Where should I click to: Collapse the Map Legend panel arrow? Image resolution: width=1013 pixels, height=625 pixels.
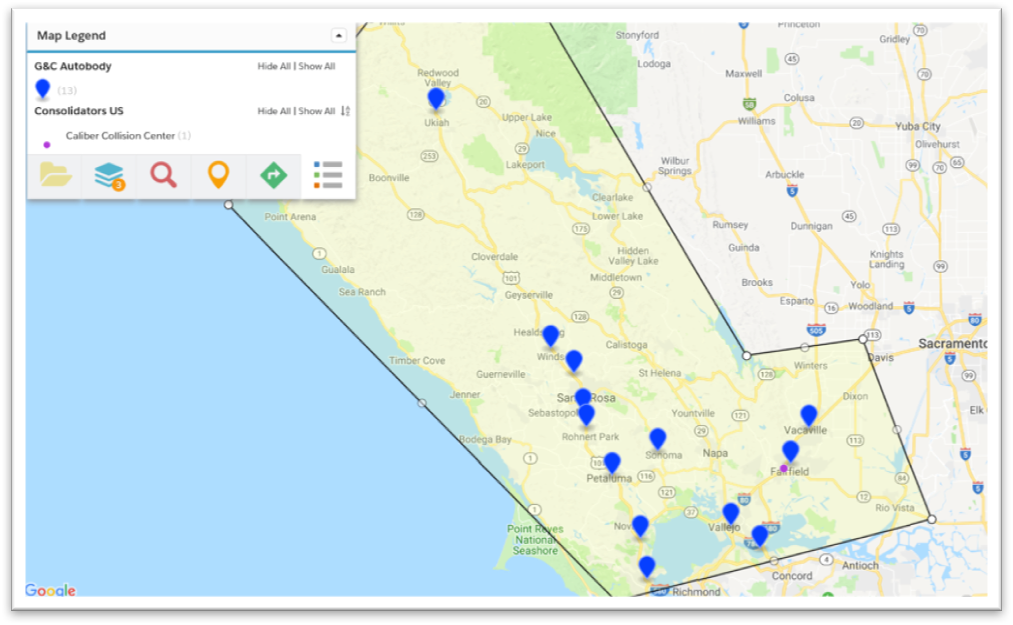coord(339,36)
